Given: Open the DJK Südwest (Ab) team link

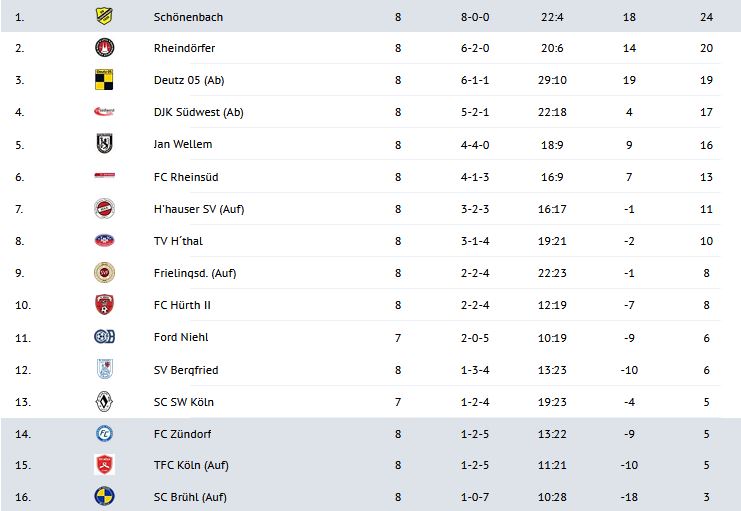Looking at the screenshot, I should (198, 112).
